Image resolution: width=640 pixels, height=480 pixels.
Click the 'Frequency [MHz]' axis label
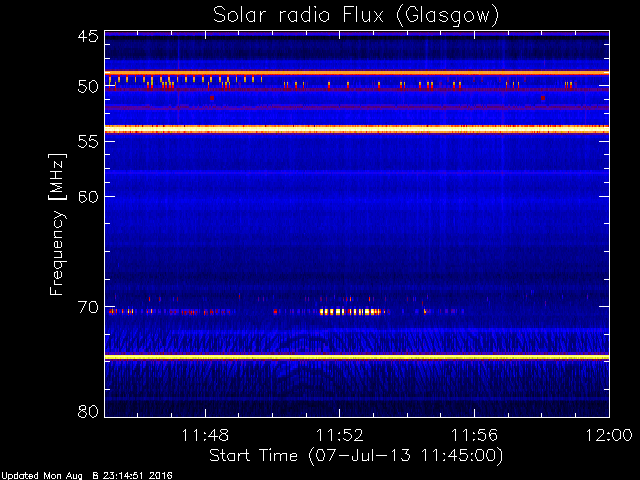[57, 224]
